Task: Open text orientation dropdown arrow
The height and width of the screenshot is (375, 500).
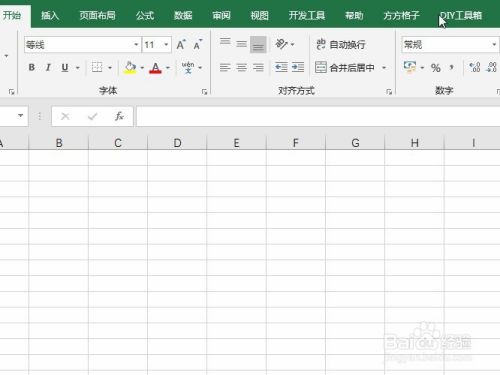Action: [293, 44]
